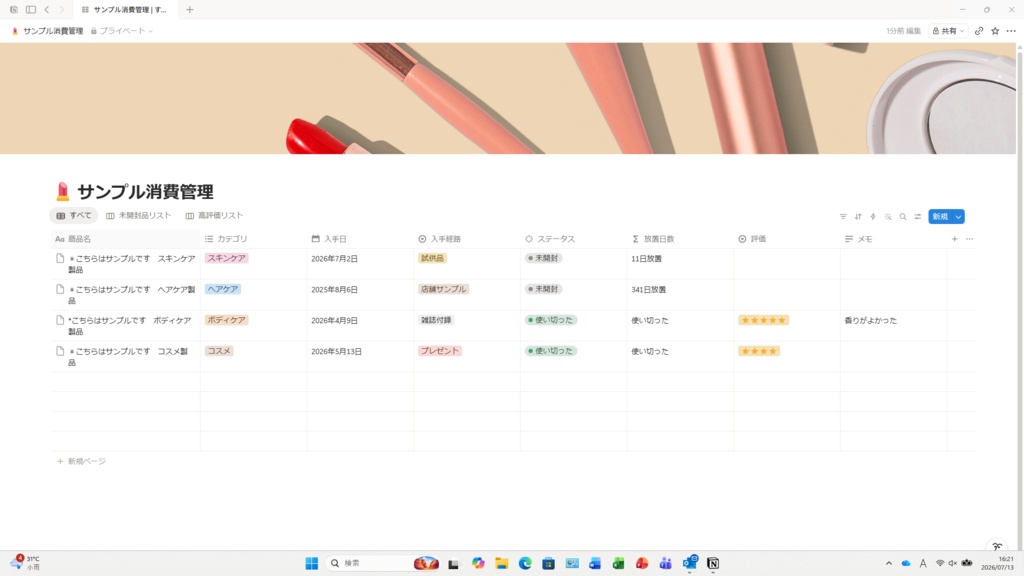Open Excel from the taskbar
The image size is (1024, 576).
click(618, 563)
